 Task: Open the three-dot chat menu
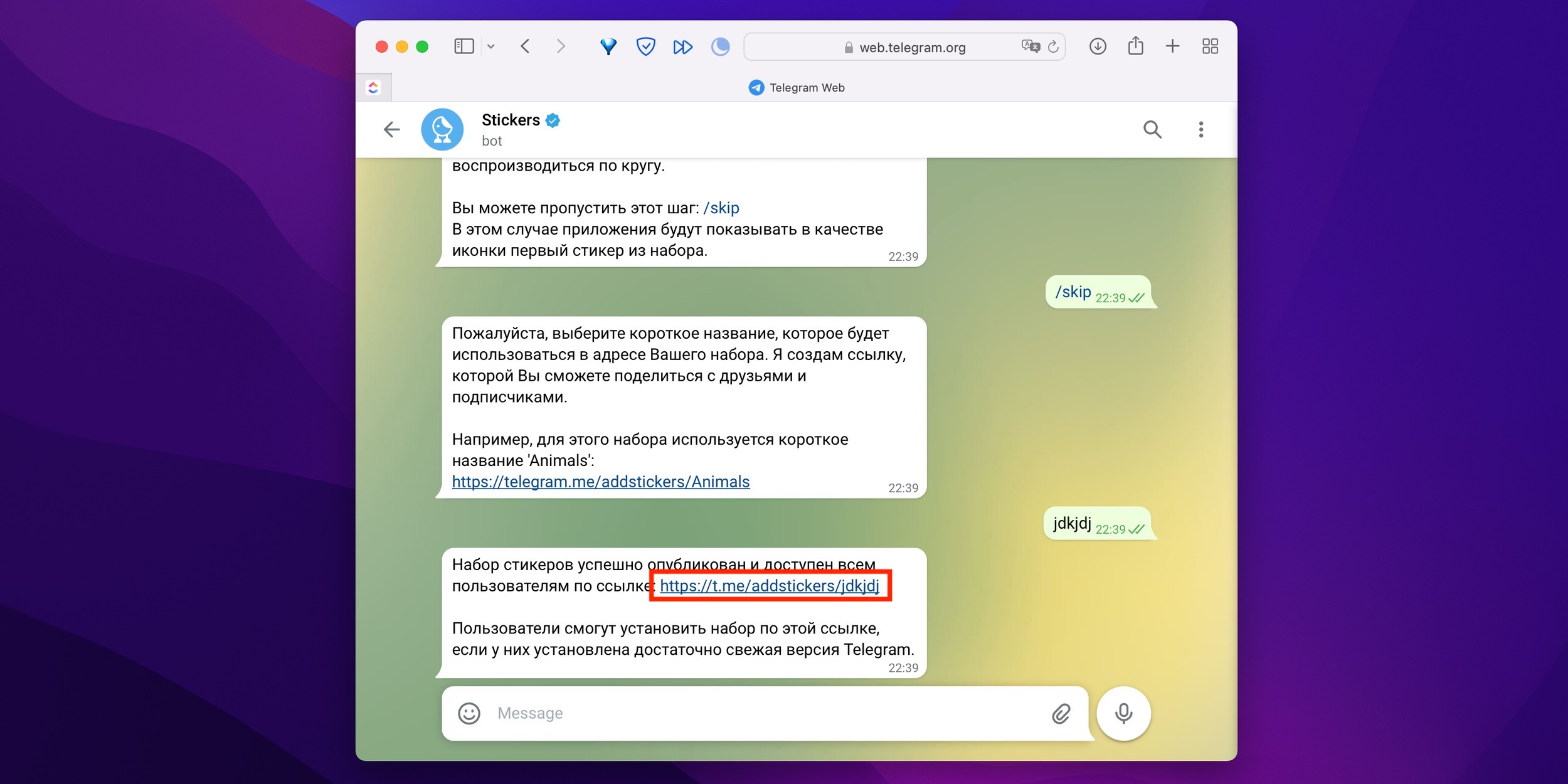point(1201,129)
